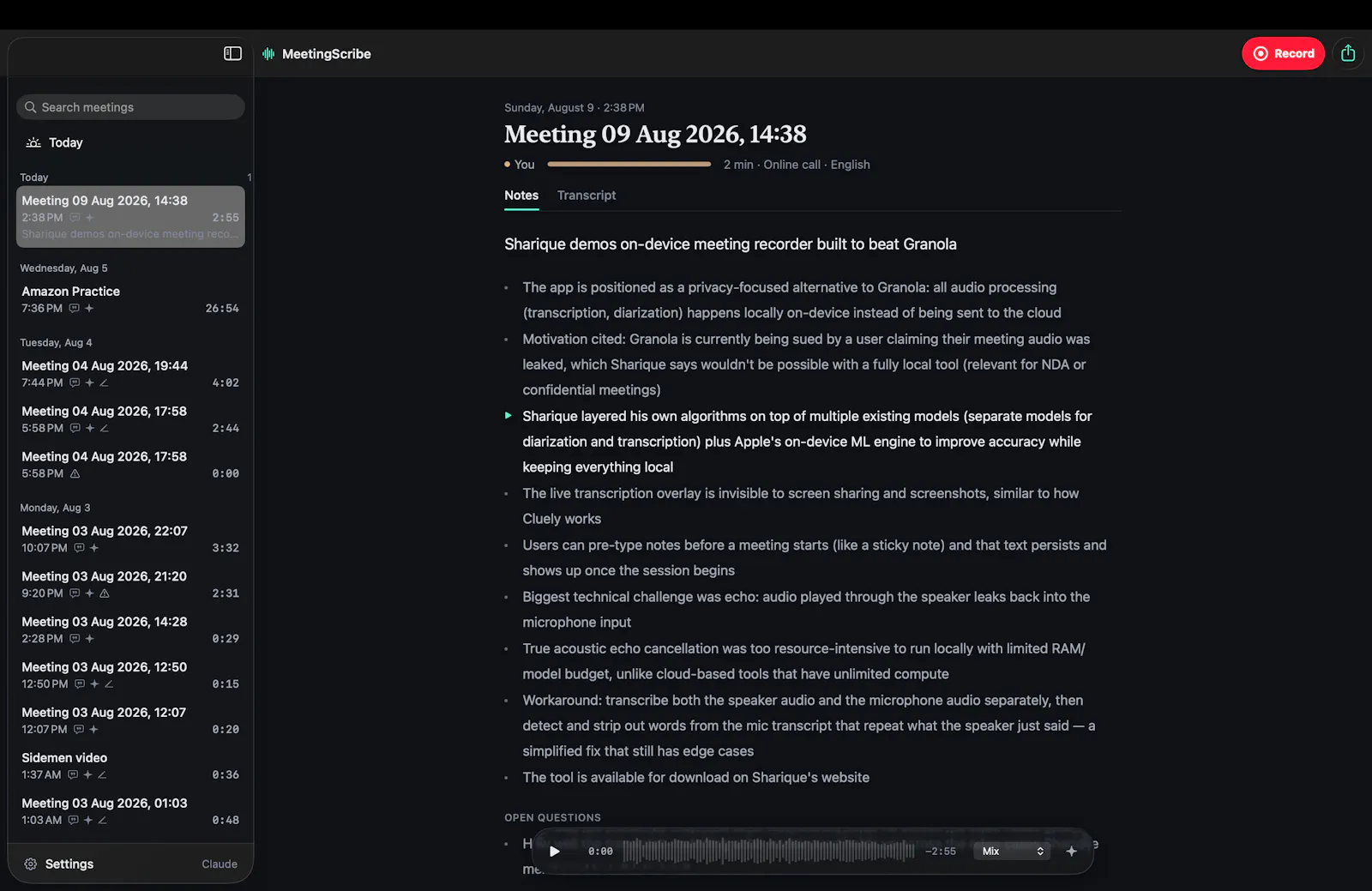1372x891 pixels.
Task: Select the Today sidebar filter
Action: [x=55, y=142]
